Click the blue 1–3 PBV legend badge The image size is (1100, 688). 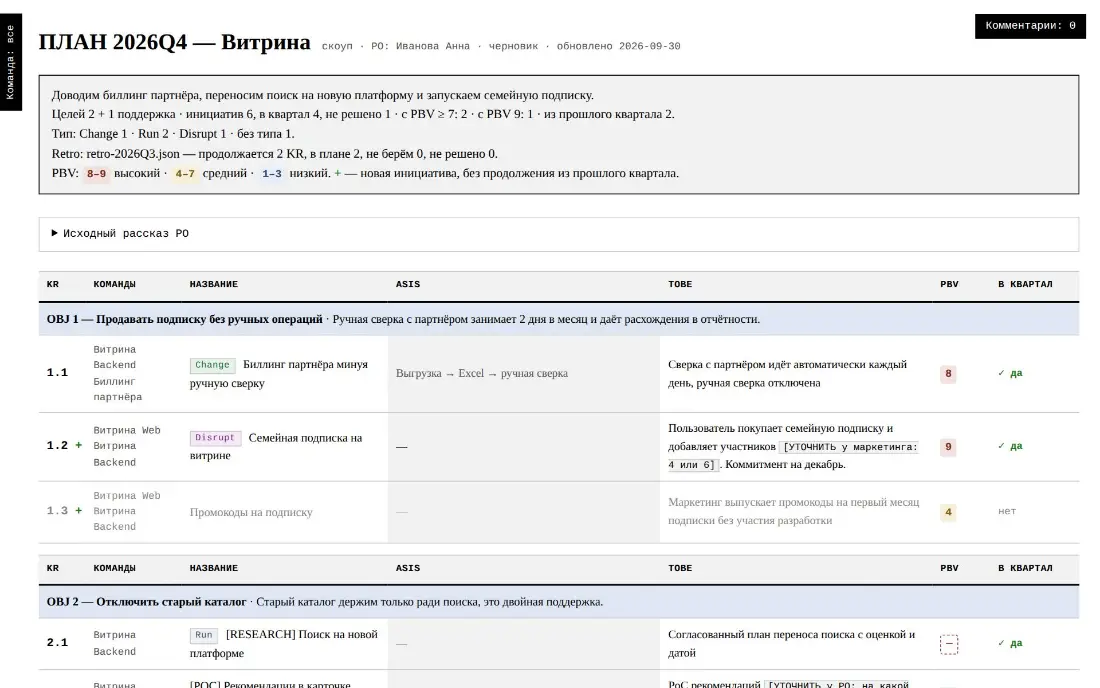coord(271,174)
